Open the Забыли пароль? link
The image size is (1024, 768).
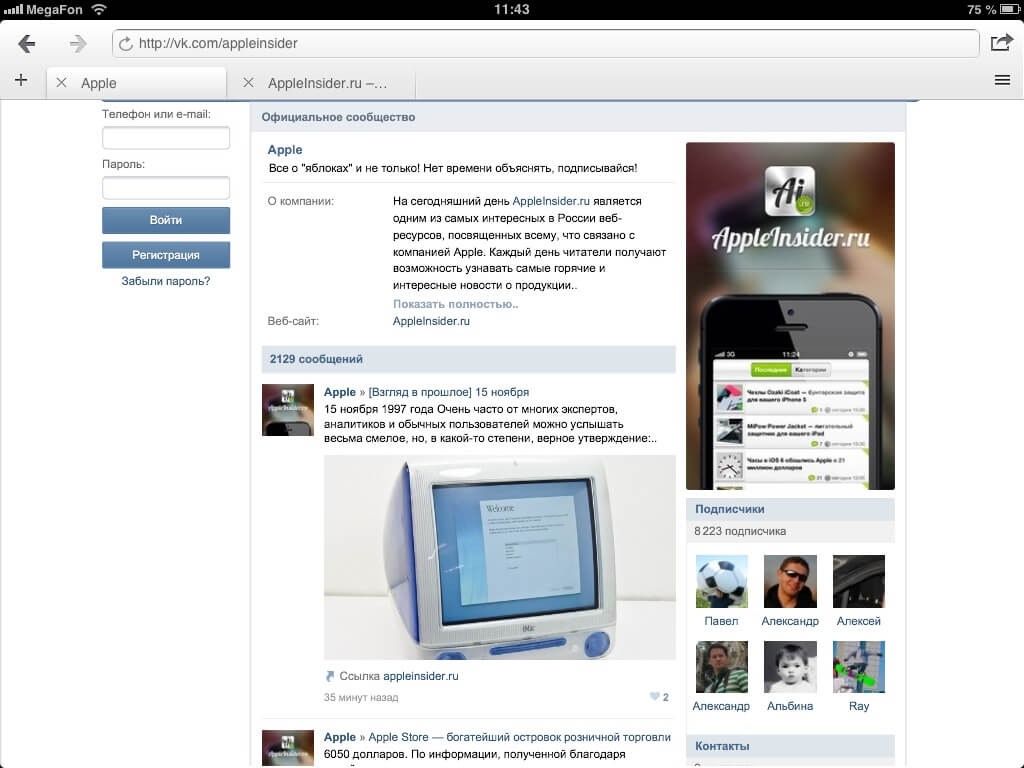tap(166, 281)
